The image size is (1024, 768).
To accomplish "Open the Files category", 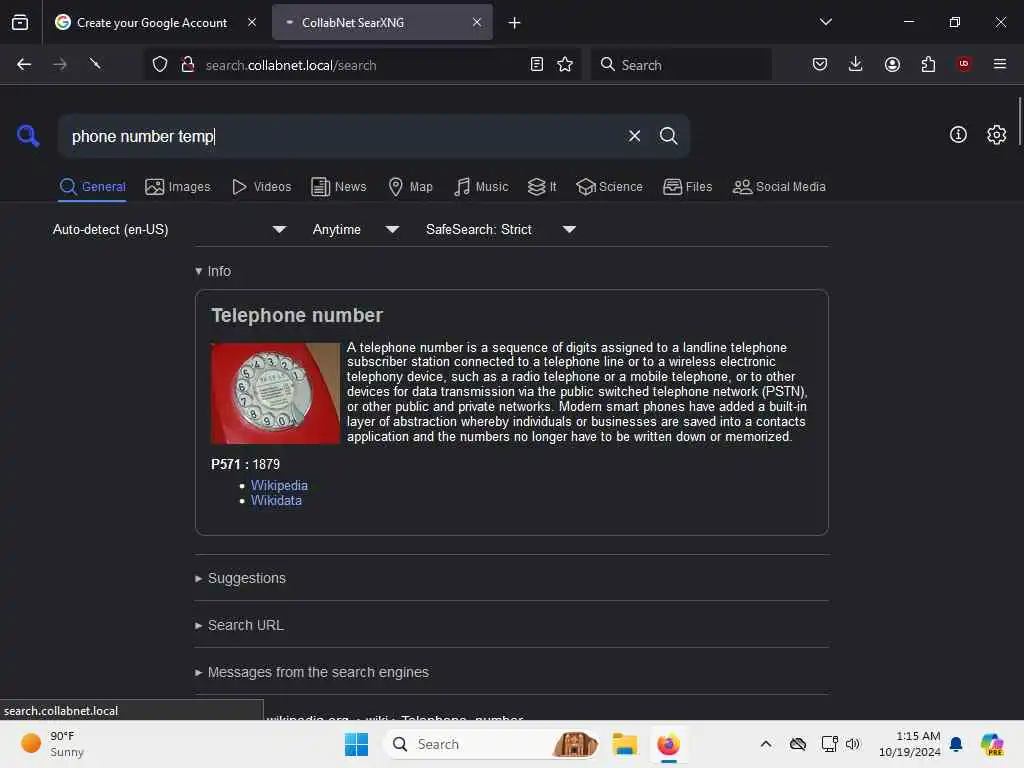I will (x=688, y=187).
